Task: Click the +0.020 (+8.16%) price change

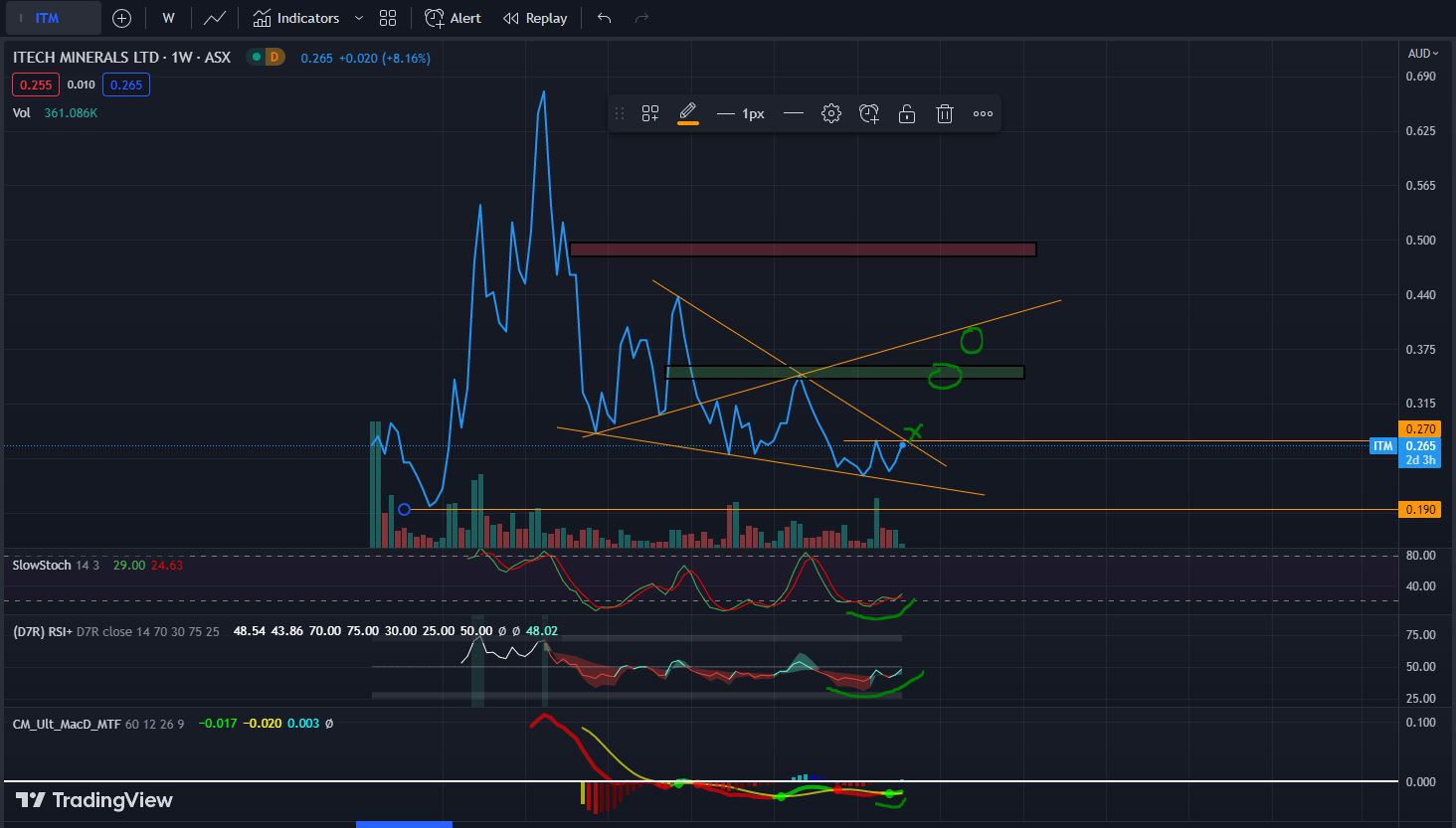Action: (385, 58)
